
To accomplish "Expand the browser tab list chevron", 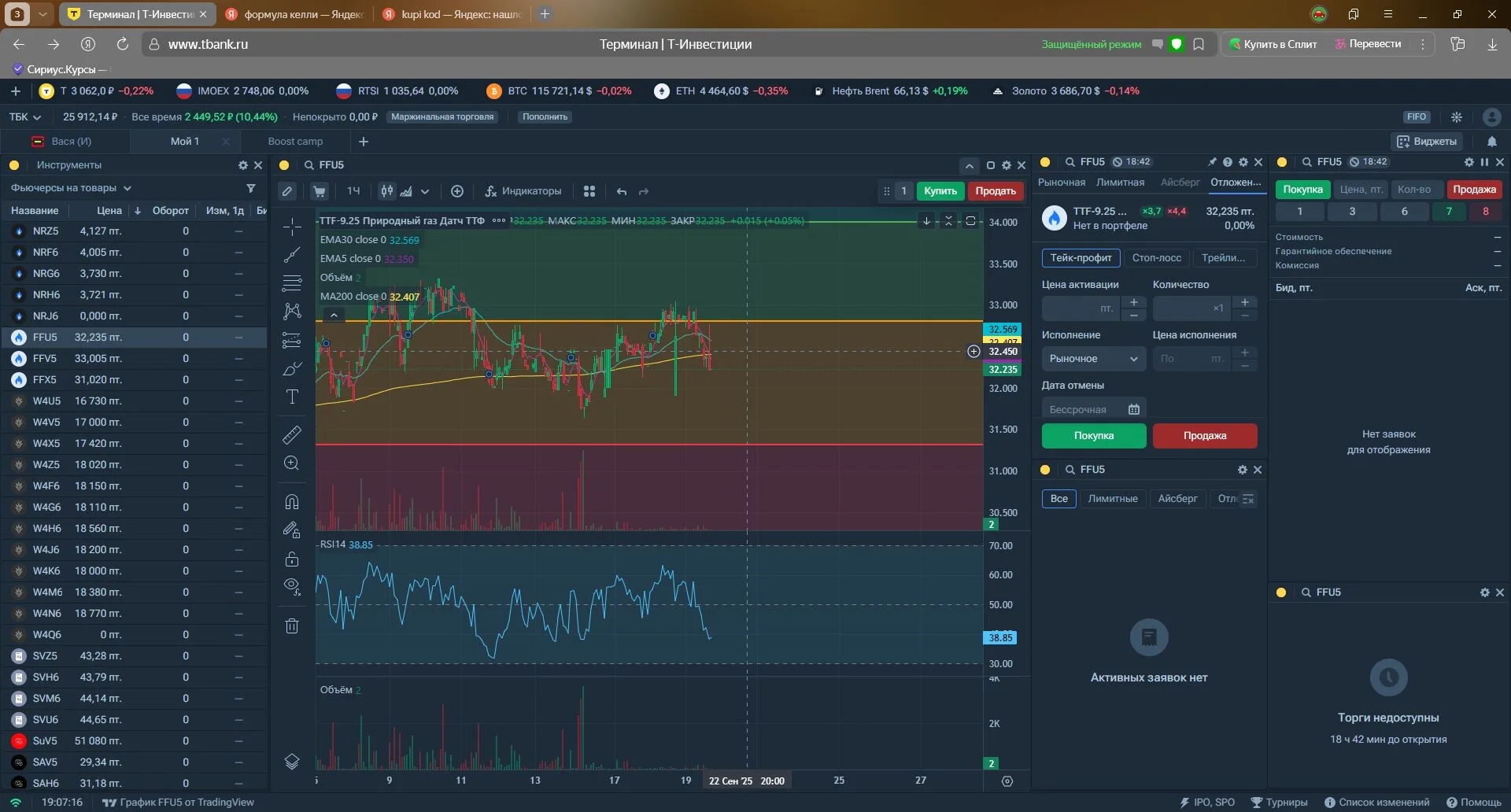I will click(x=42, y=14).
